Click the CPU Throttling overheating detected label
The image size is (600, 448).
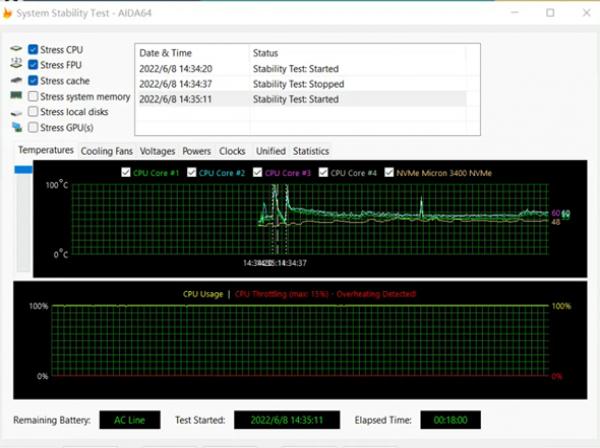pos(325,294)
